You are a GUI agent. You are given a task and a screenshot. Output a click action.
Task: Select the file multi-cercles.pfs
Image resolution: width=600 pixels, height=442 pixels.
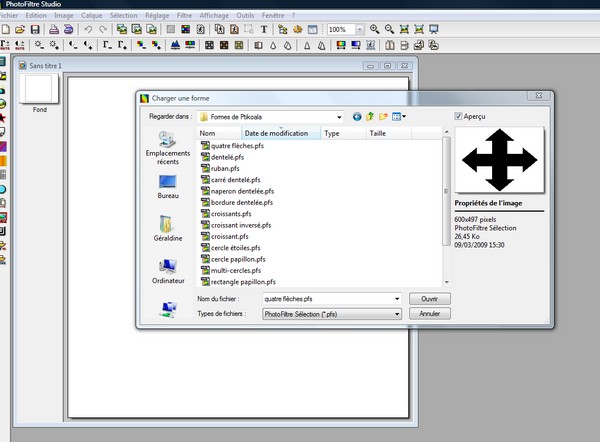[x=231, y=270]
